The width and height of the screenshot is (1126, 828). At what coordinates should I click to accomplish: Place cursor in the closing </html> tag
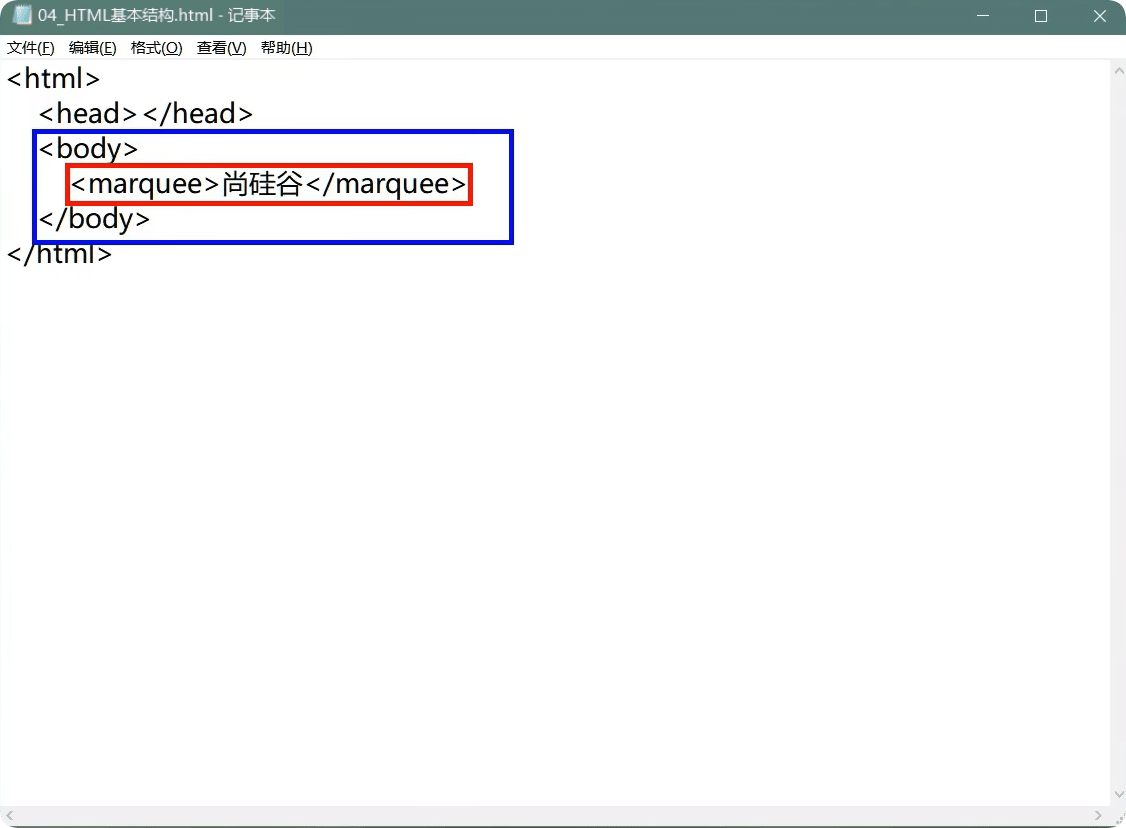[x=60, y=254]
